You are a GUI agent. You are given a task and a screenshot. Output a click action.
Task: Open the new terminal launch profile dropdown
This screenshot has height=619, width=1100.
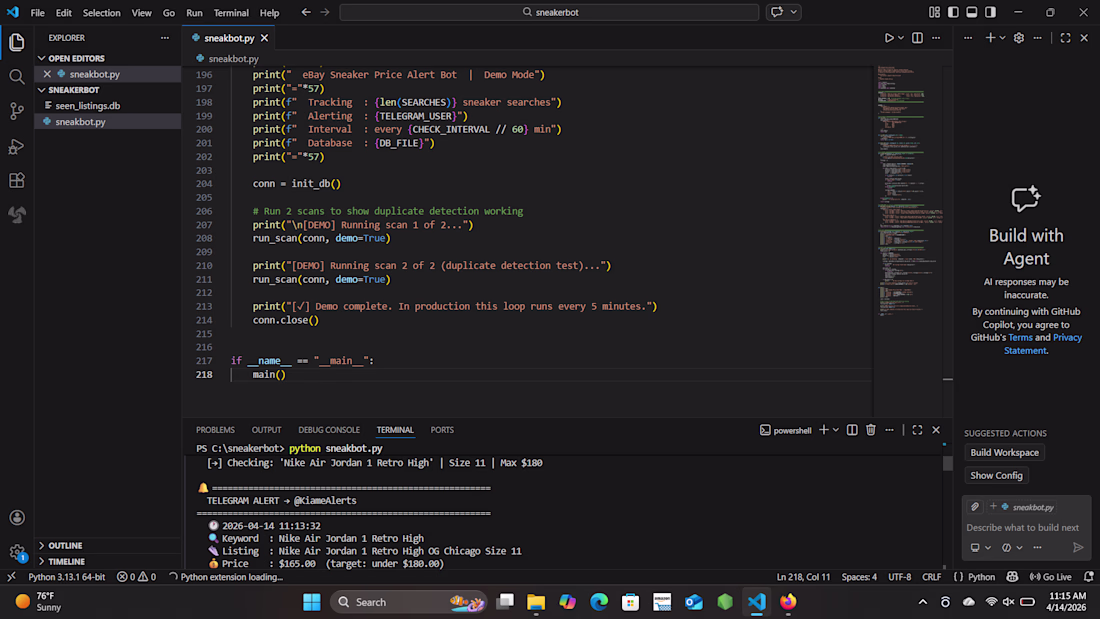point(837,430)
